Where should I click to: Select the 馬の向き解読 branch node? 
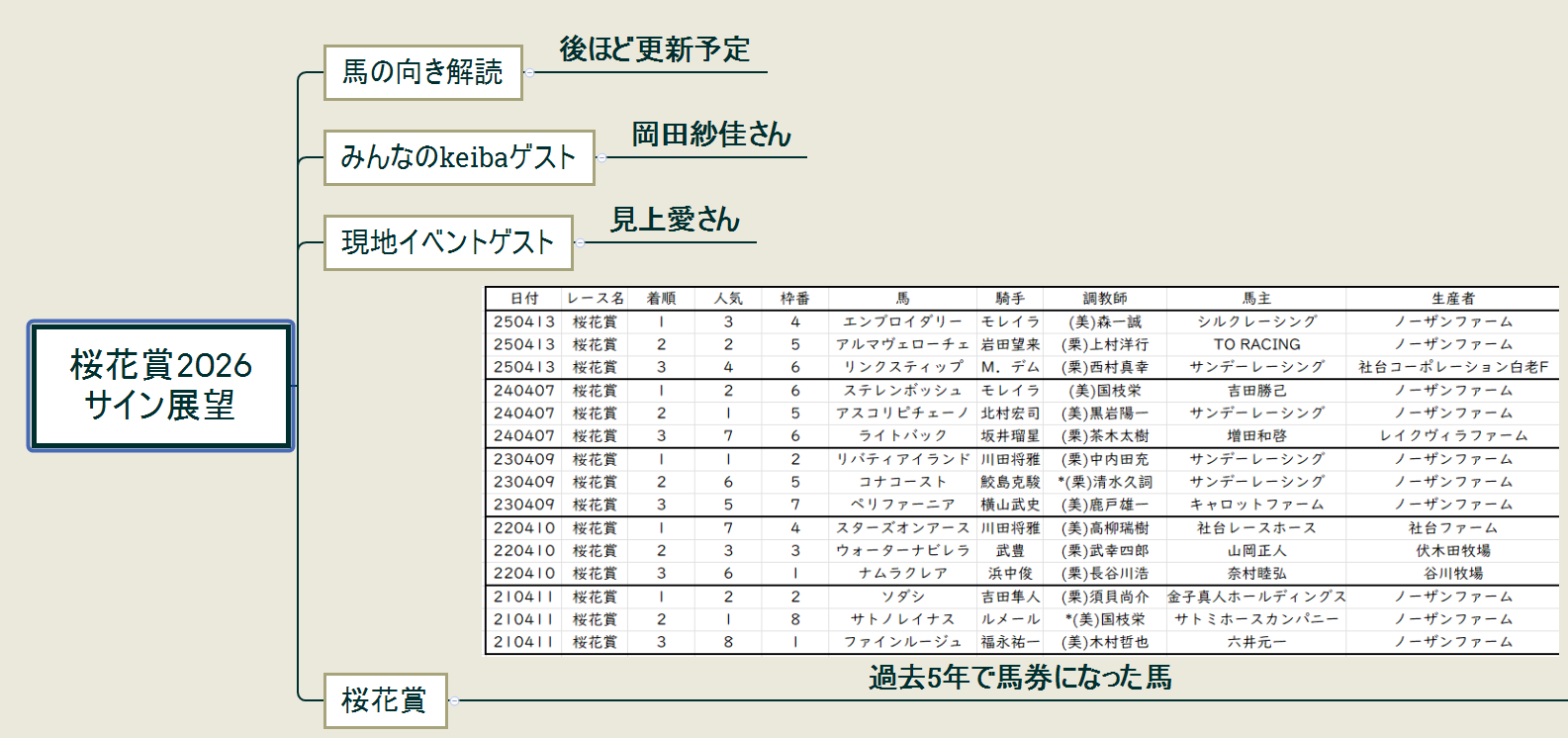coord(422,72)
